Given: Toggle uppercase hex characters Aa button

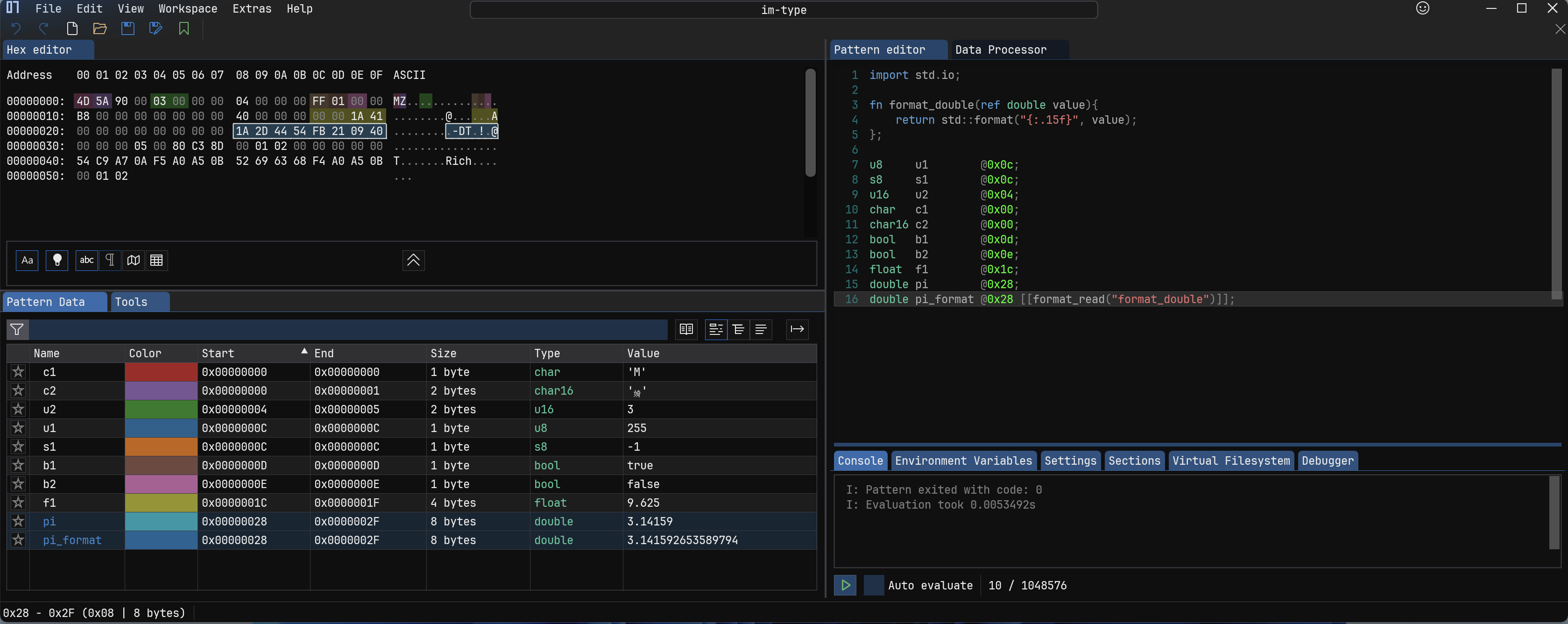Looking at the screenshot, I should [28, 261].
